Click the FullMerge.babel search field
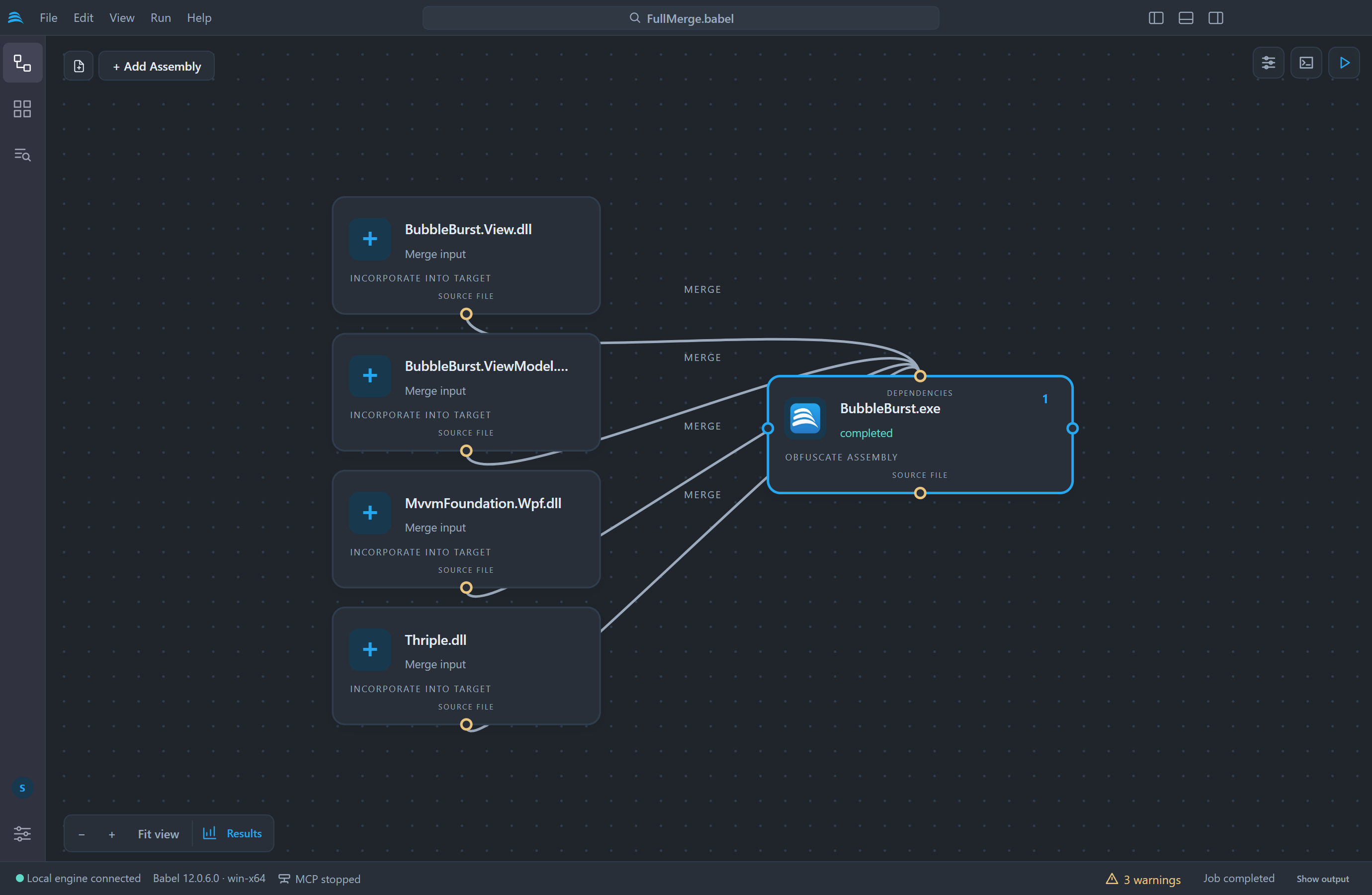 [x=680, y=18]
